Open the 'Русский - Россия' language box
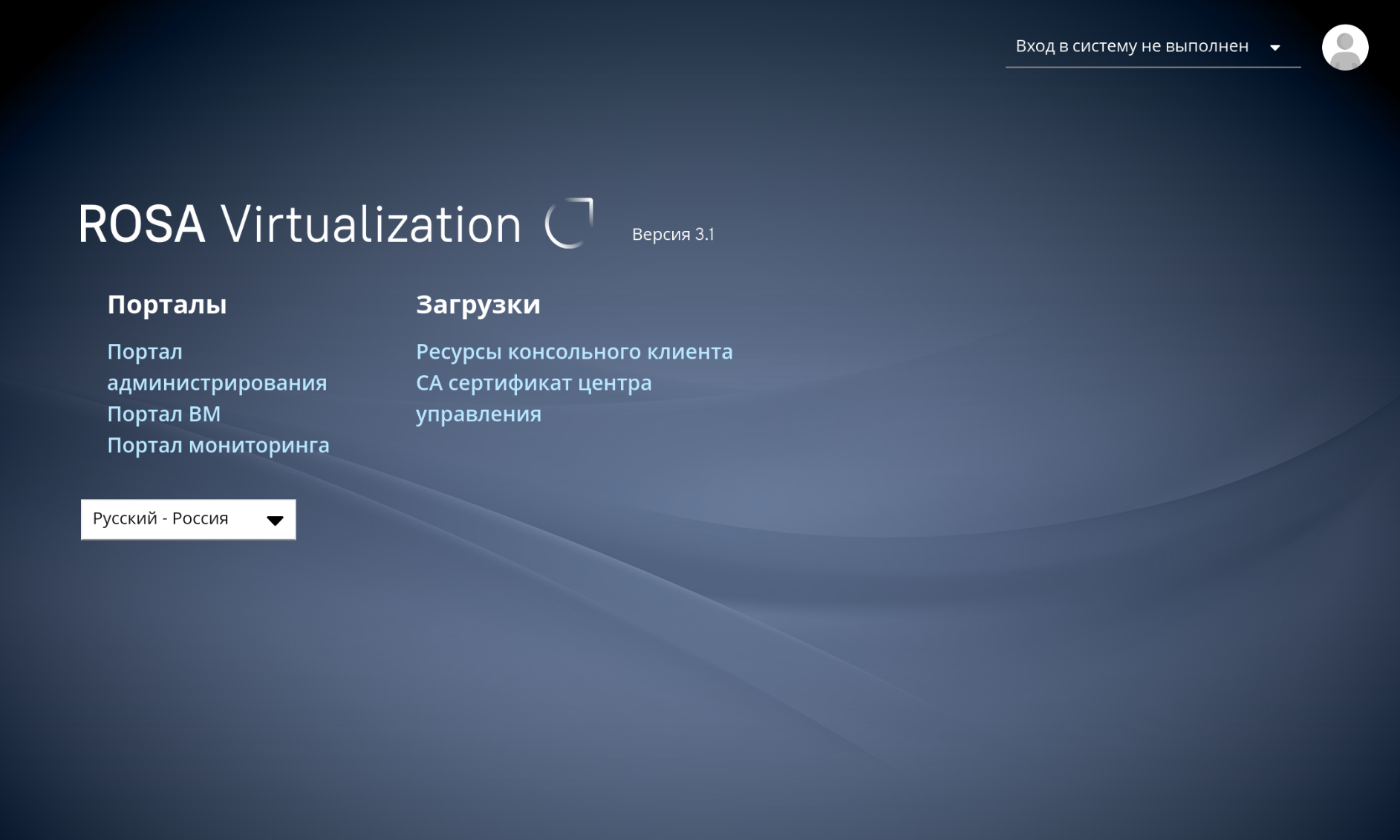1400x840 pixels. point(188,519)
